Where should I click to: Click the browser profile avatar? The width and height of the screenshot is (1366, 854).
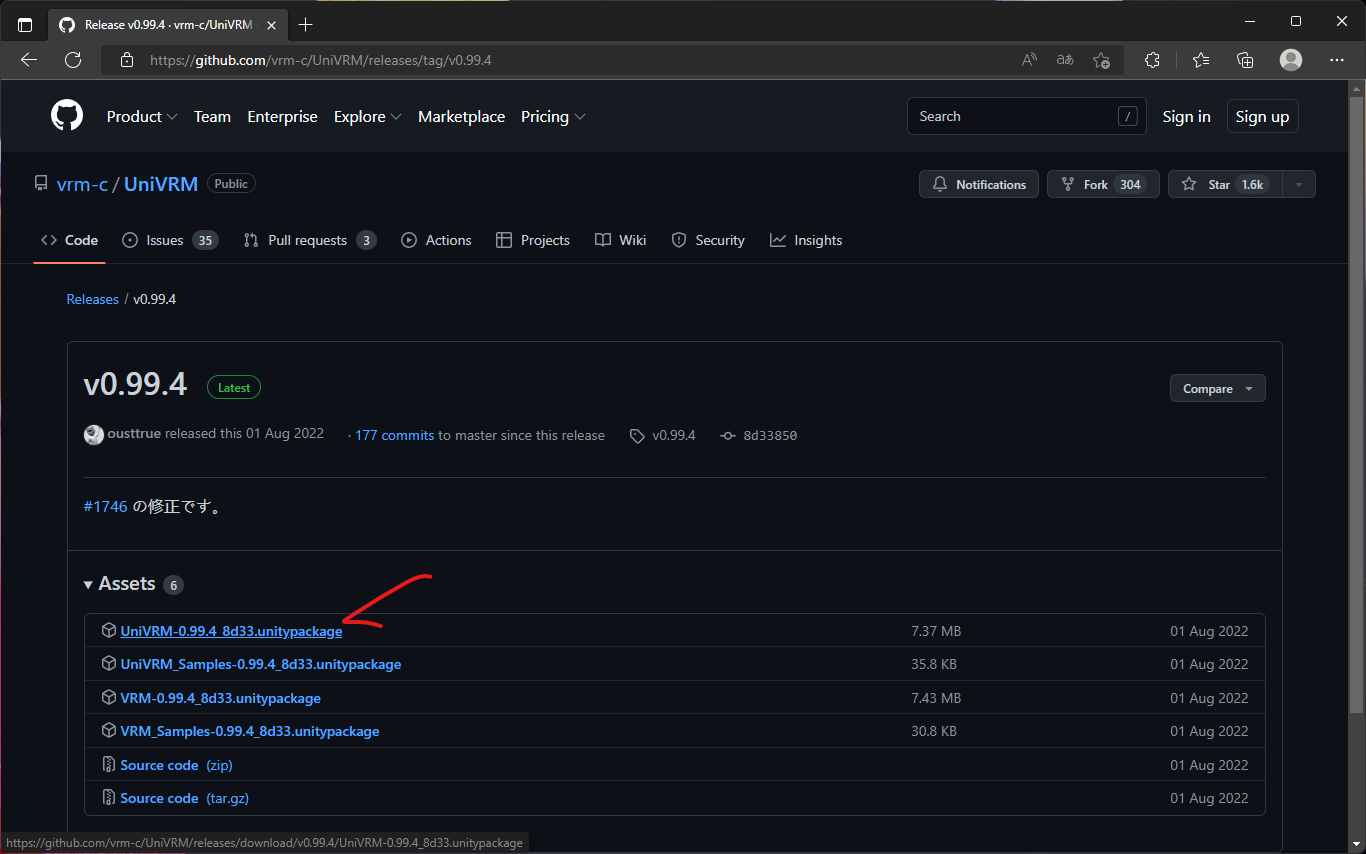[1291, 60]
